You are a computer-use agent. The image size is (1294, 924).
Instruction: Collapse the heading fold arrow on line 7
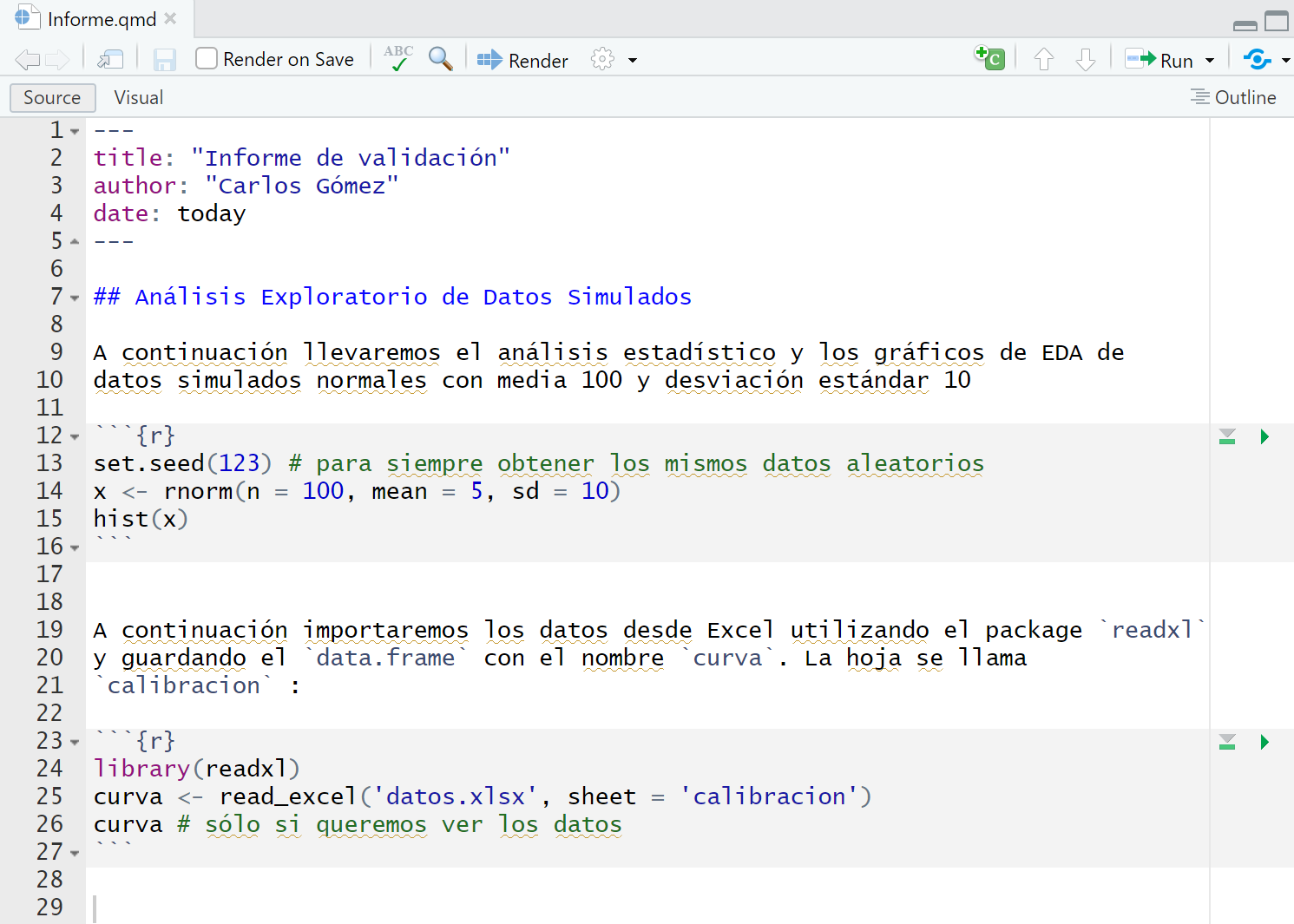pos(76,298)
